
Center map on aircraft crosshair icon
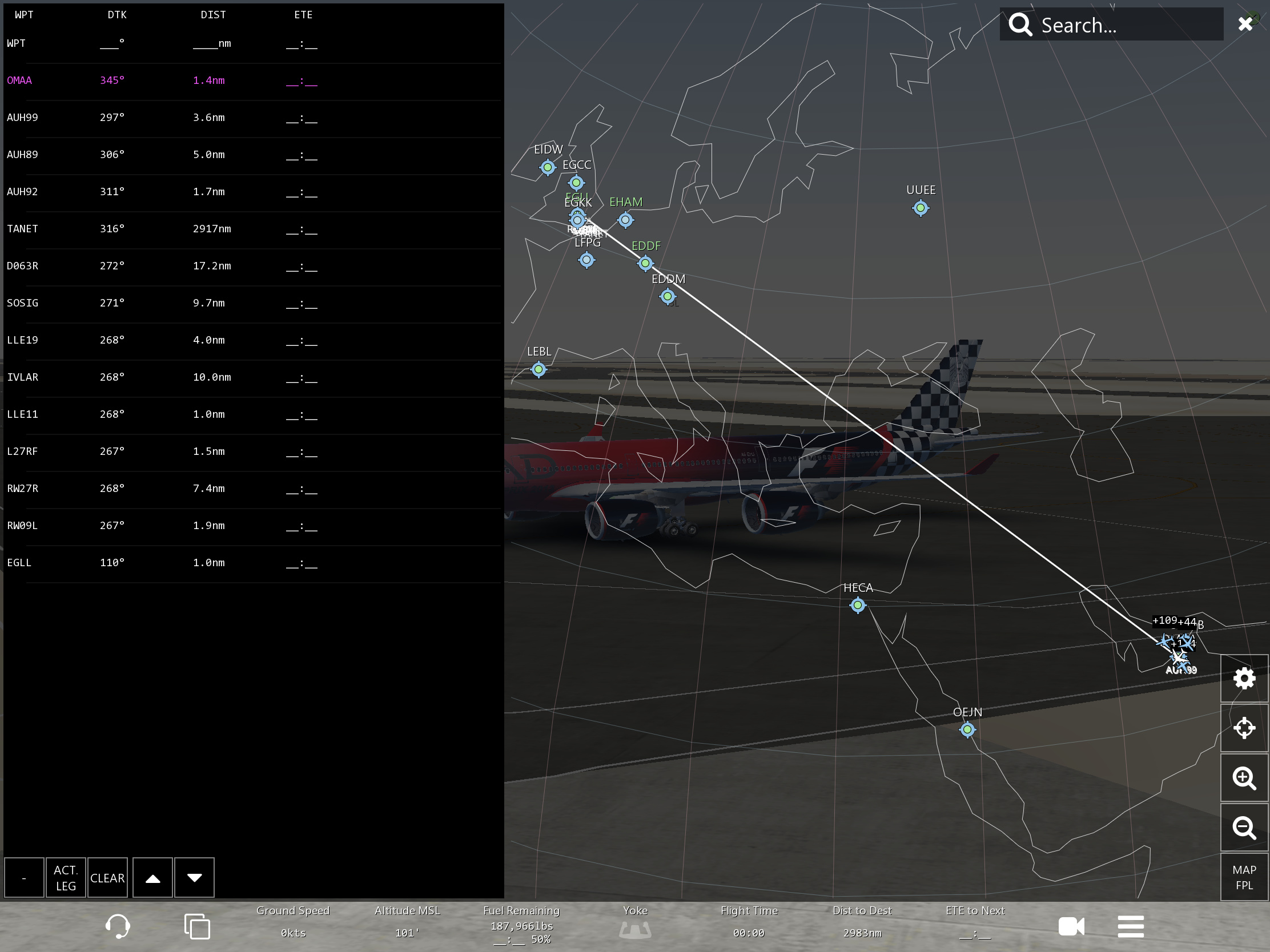pyautogui.click(x=1244, y=728)
